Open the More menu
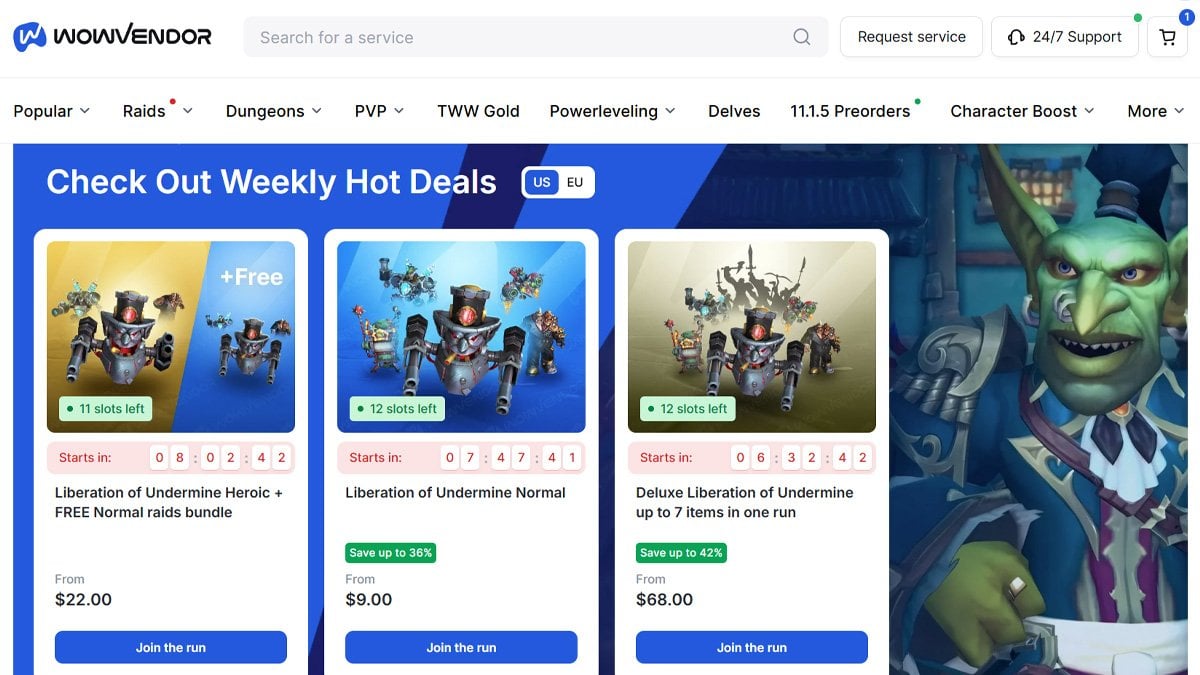Screen dimensions: 1200x675 click(1156, 111)
